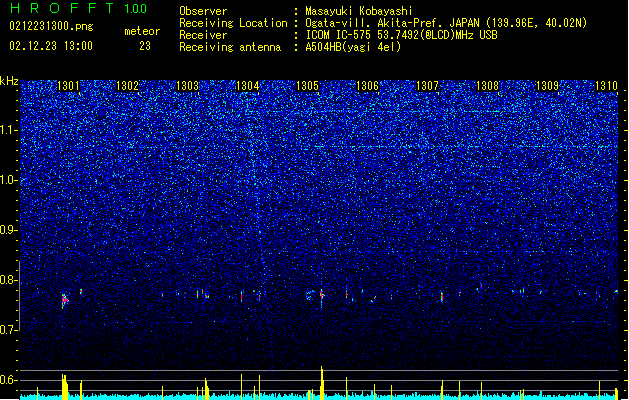Click the Receiver label

coord(203,35)
